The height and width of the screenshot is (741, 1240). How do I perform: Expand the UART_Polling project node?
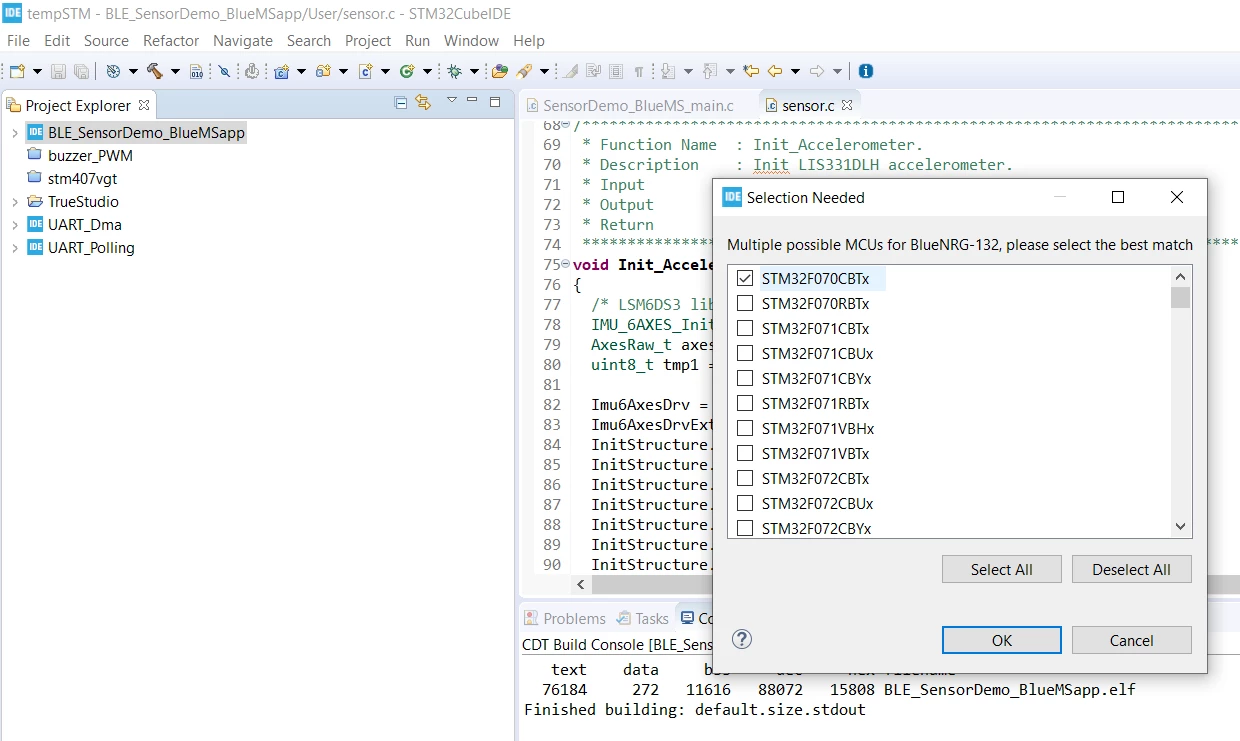[x=14, y=247]
